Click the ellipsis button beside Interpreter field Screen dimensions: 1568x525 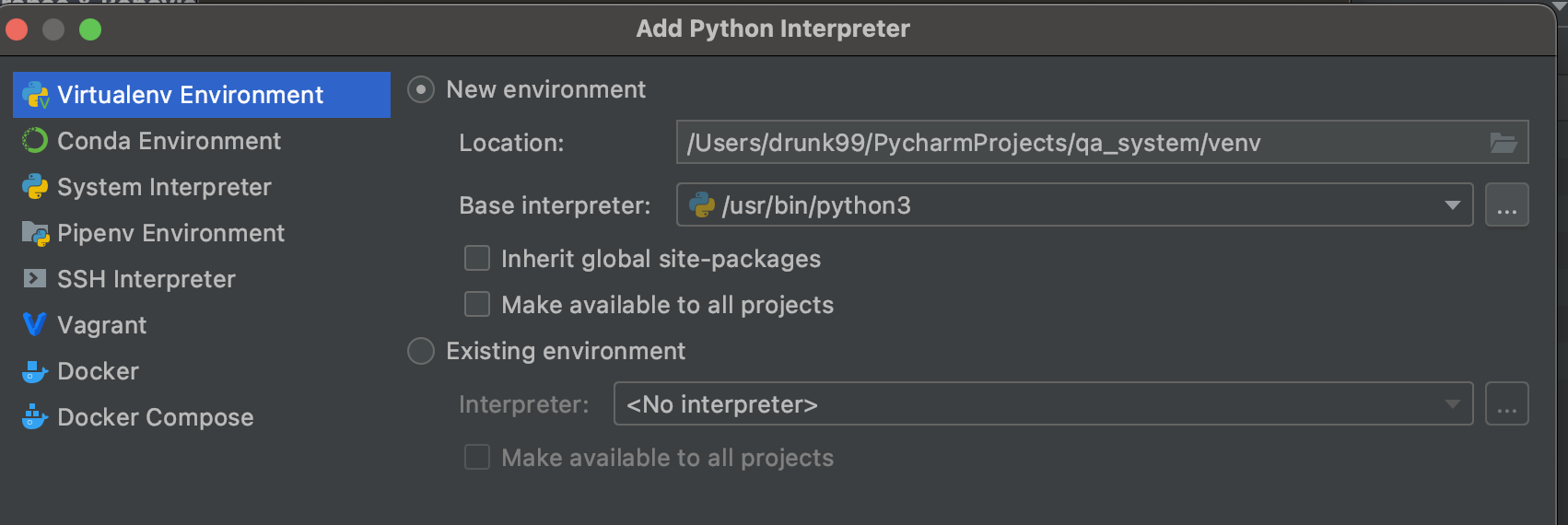pyautogui.click(x=1506, y=404)
